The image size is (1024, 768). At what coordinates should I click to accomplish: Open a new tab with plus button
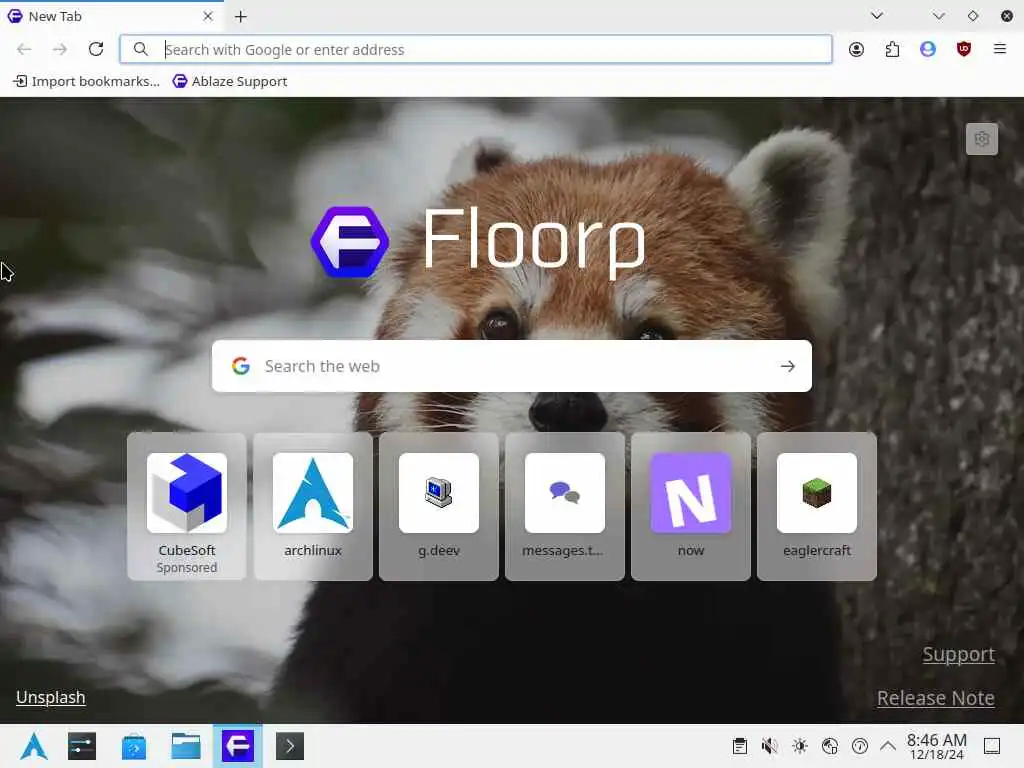pos(240,16)
